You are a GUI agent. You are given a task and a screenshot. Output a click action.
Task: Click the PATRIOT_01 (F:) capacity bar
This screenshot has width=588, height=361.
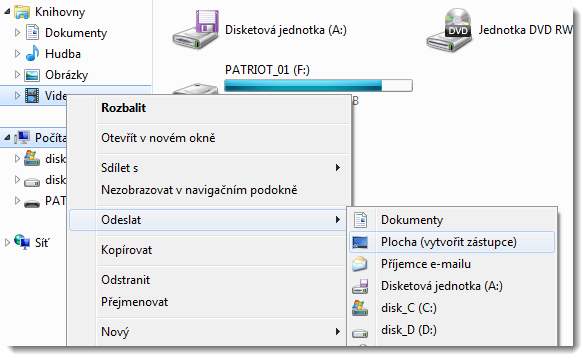318,85
